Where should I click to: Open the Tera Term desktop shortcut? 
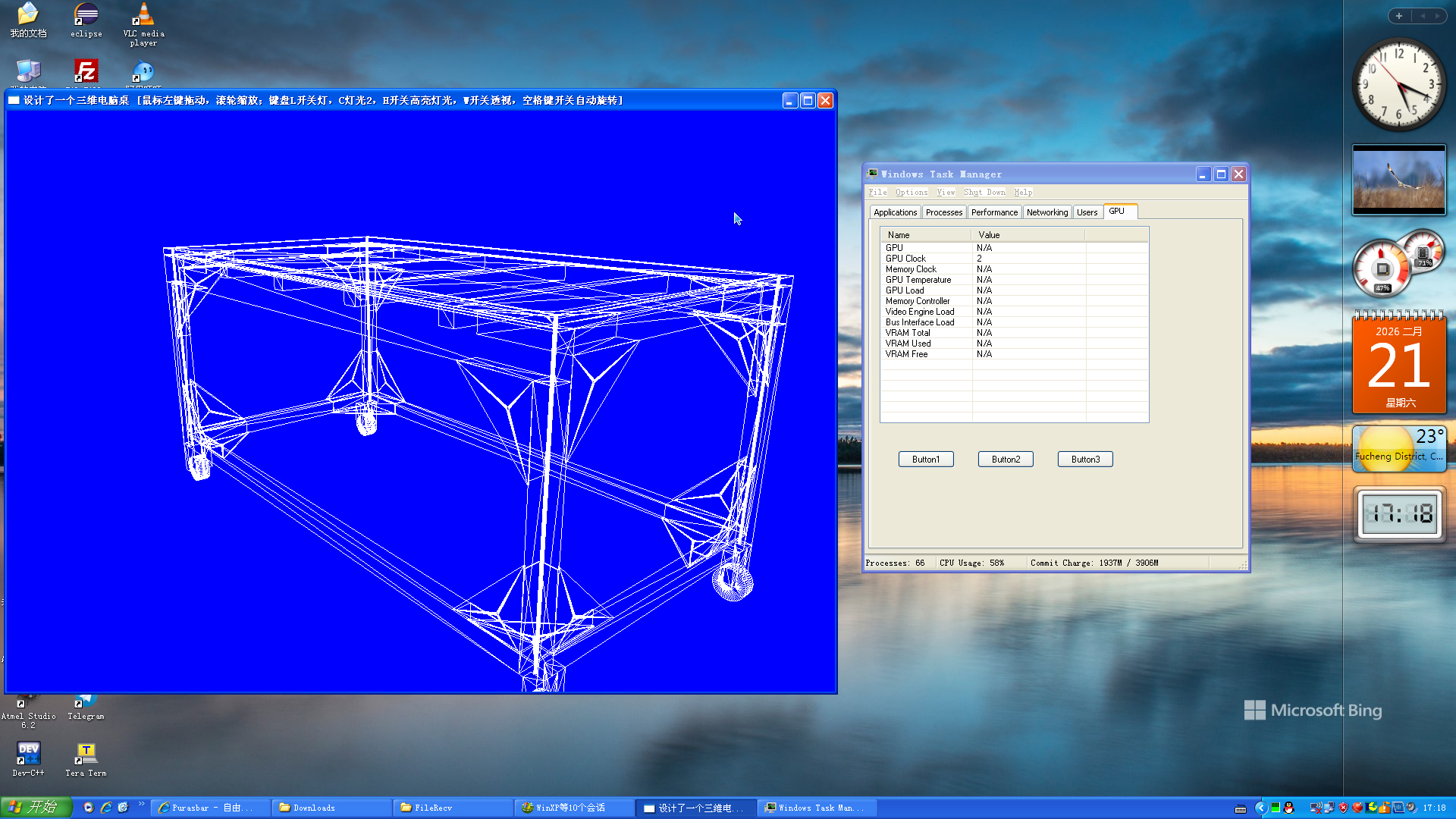(86, 753)
